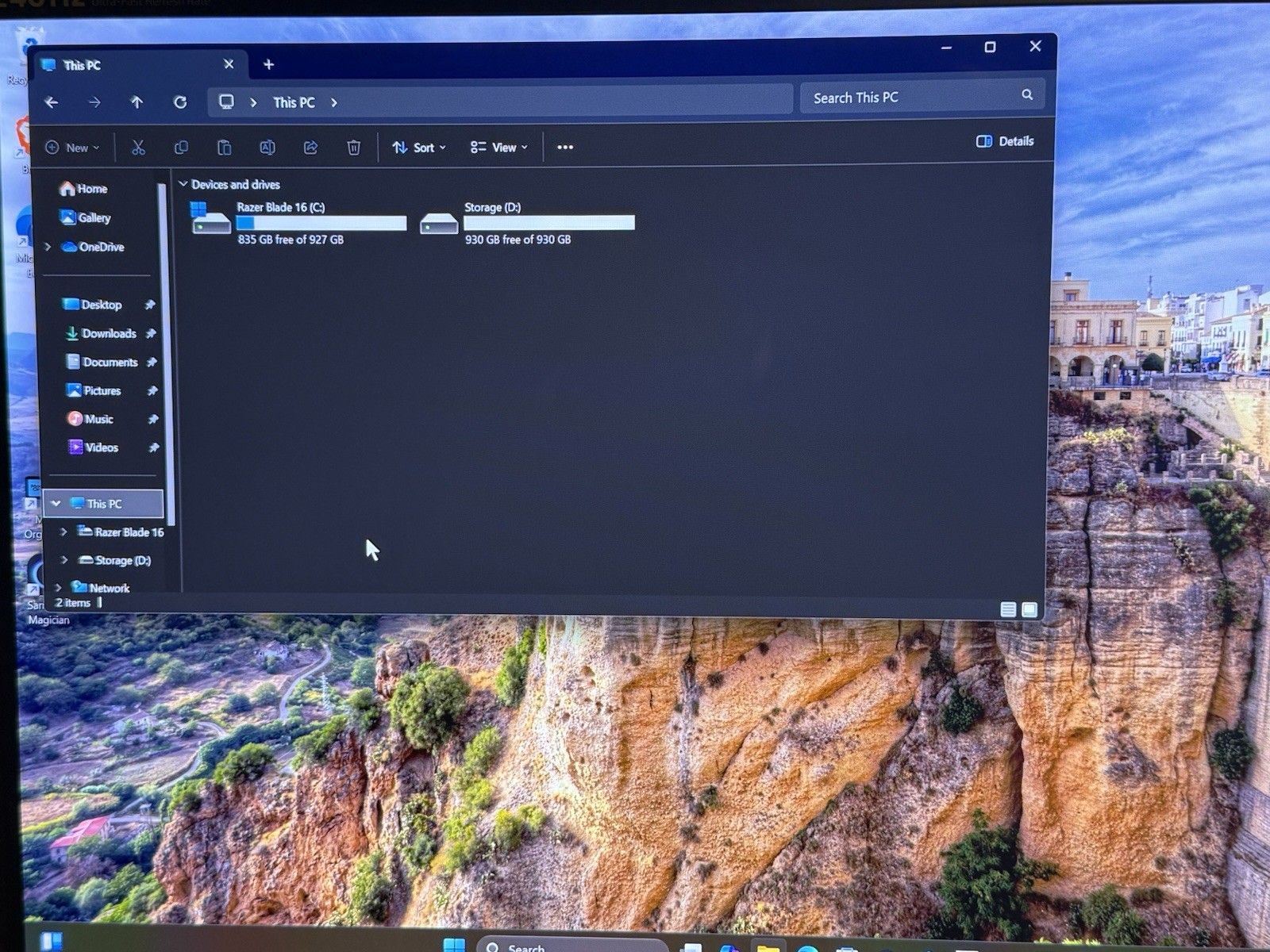
Task: Click the Rename toolbar icon
Action: pos(267,148)
